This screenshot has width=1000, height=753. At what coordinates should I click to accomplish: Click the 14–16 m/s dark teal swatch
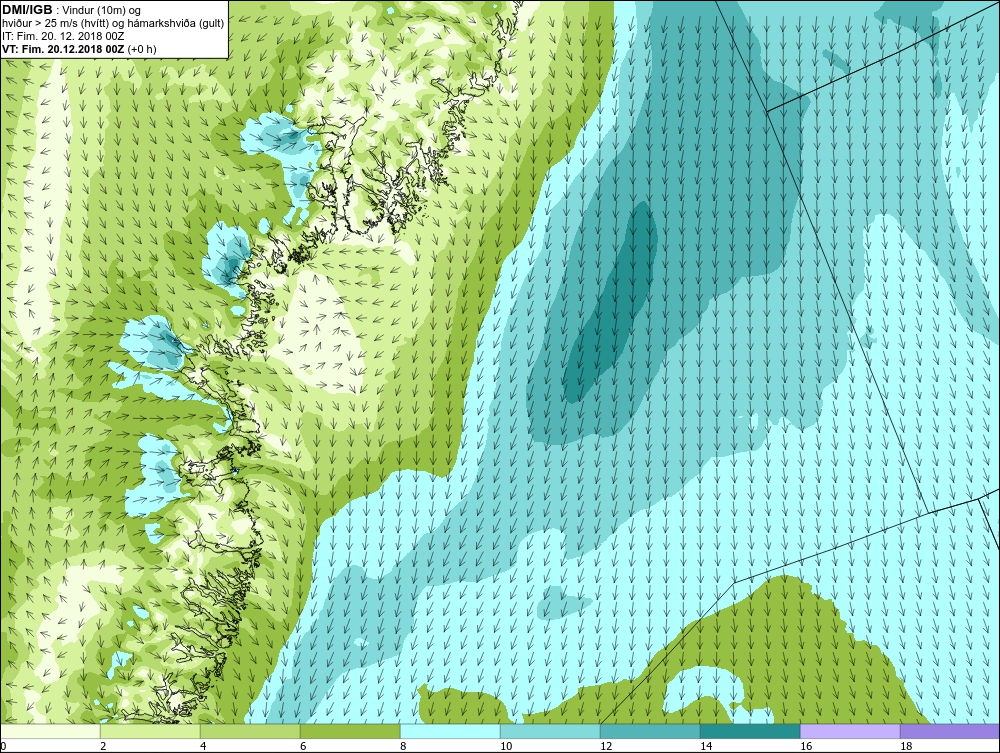pos(750,731)
